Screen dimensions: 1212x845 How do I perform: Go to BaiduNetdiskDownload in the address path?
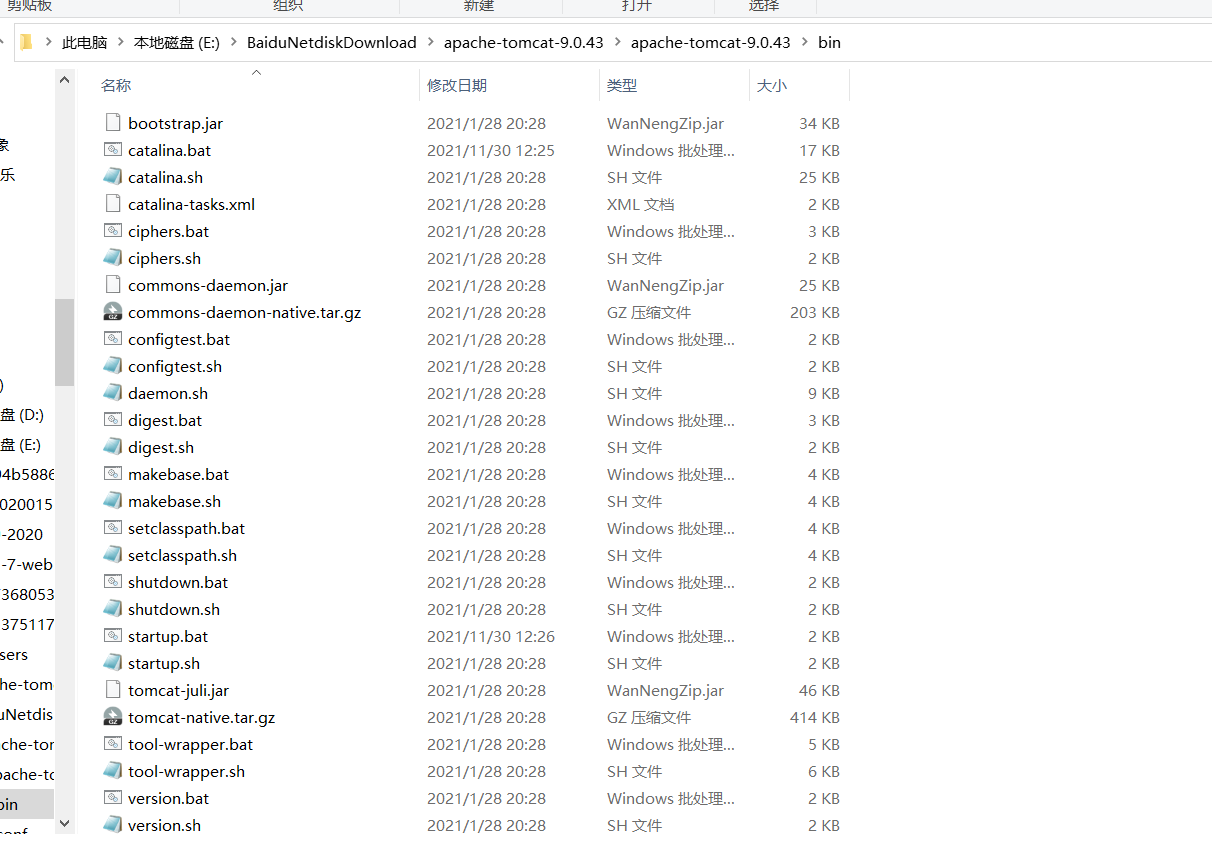point(332,42)
